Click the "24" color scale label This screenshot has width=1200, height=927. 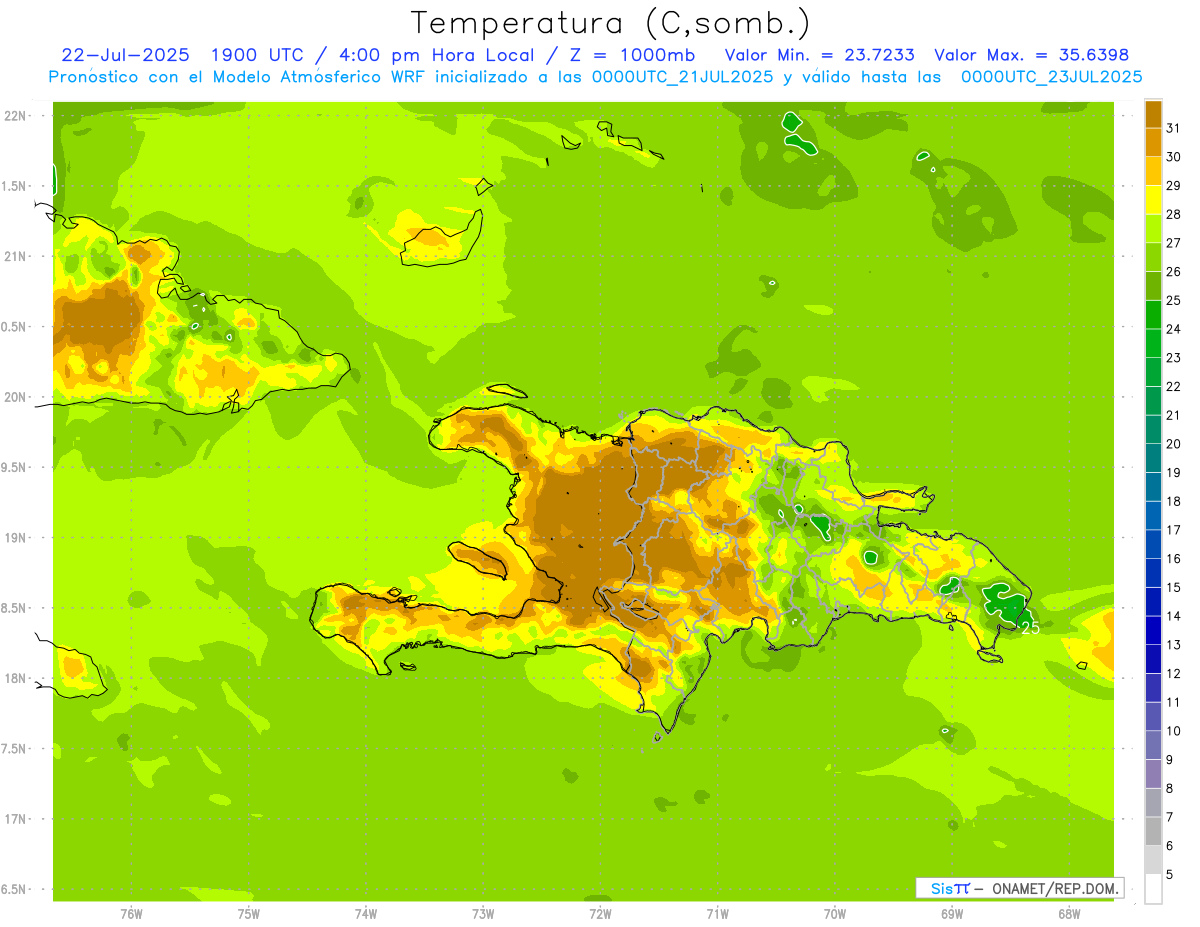tap(1174, 329)
